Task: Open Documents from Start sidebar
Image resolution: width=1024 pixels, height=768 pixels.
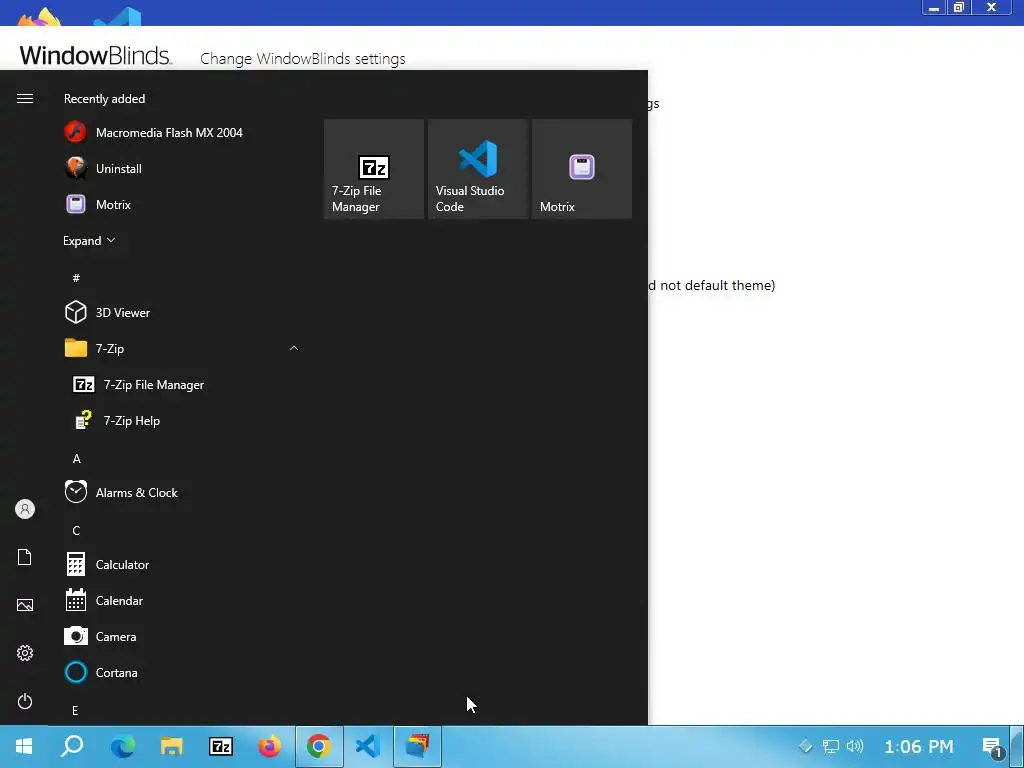Action: pyautogui.click(x=25, y=557)
